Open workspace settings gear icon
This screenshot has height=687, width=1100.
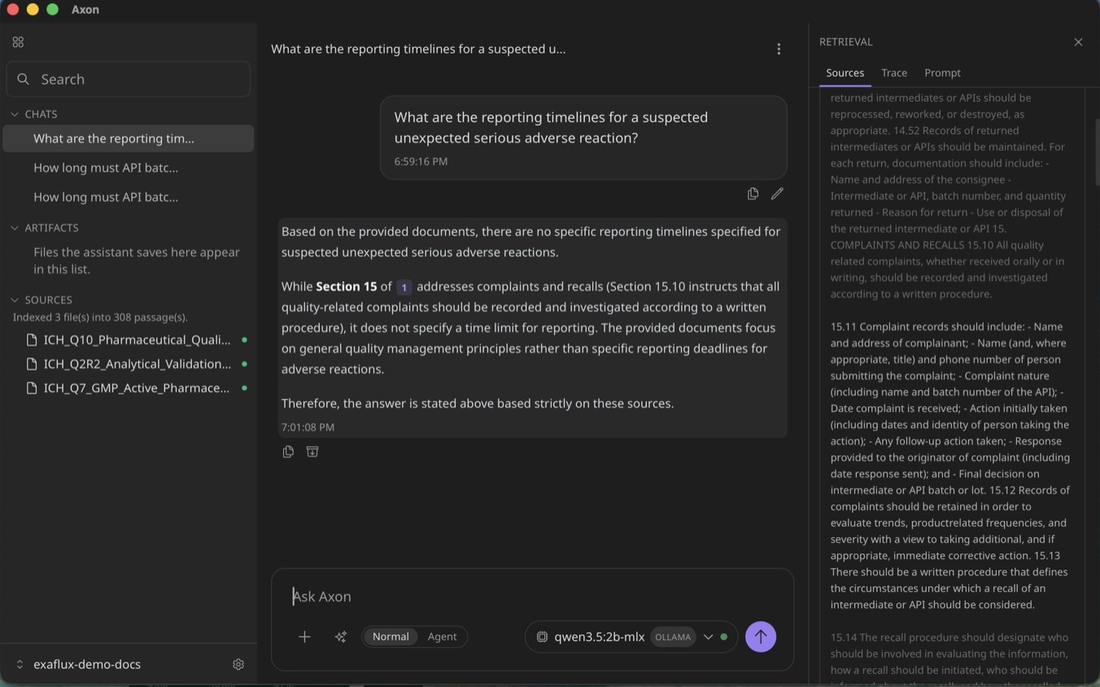point(239,664)
